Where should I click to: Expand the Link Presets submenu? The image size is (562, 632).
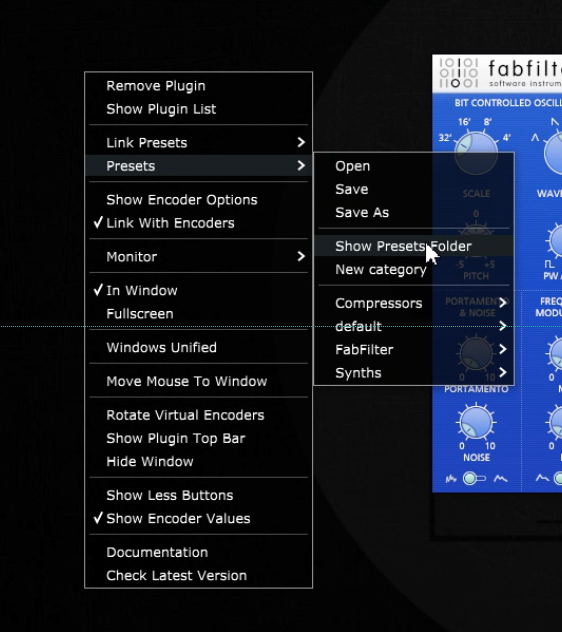[x=198, y=143]
